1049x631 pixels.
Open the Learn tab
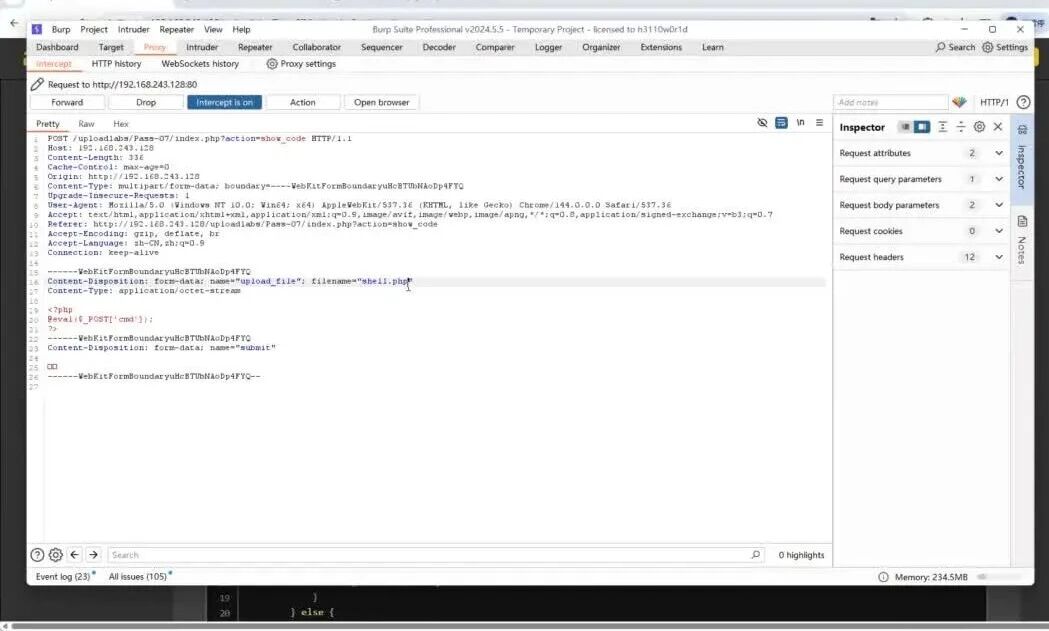(x=712, y=48)
